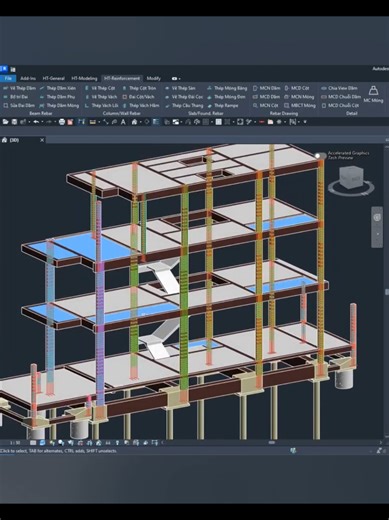Click the selection filter icon in status bar
This screenshot has height=520, width=389.
(x=379, y=451)
